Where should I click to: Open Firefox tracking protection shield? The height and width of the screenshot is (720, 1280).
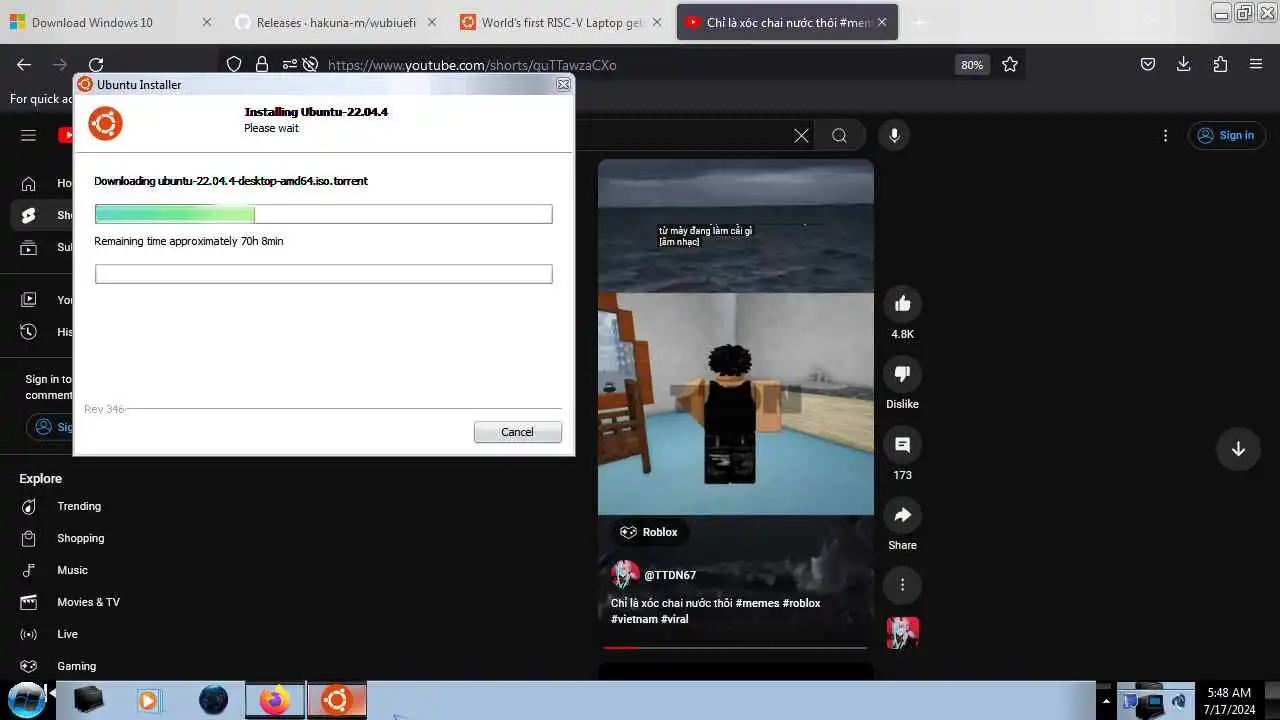[x=234, y=64]
